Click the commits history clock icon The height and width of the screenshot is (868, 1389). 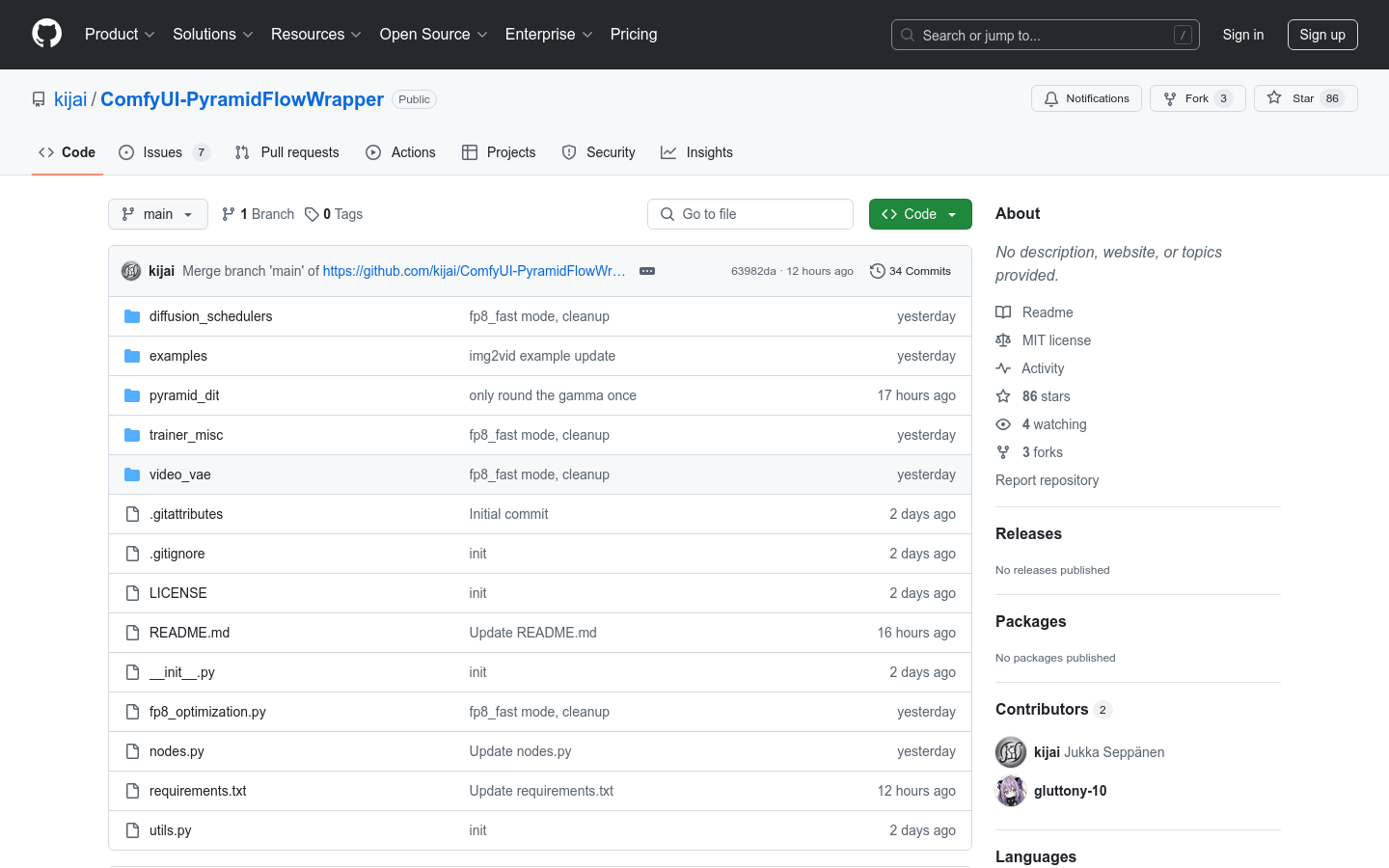[877, 271]
